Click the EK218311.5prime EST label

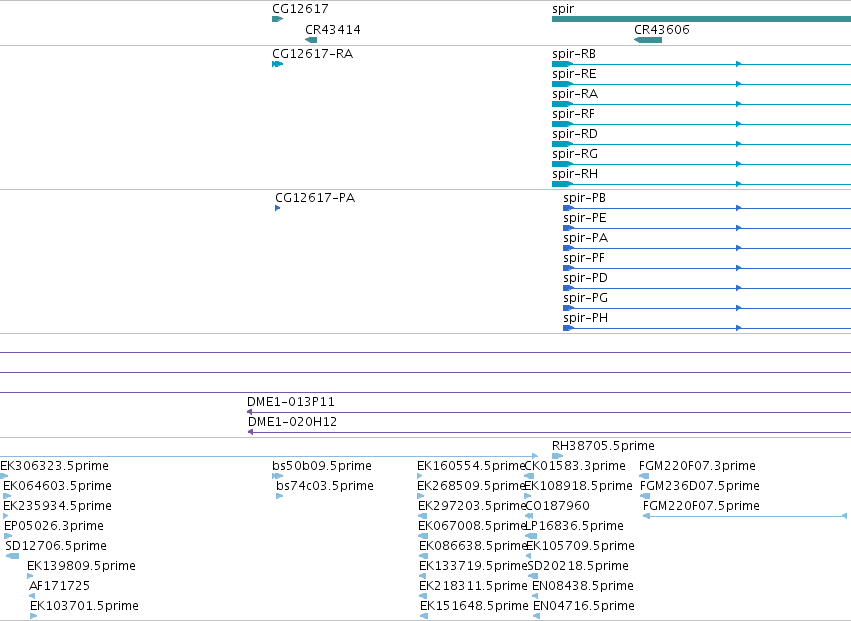point(473,586)
